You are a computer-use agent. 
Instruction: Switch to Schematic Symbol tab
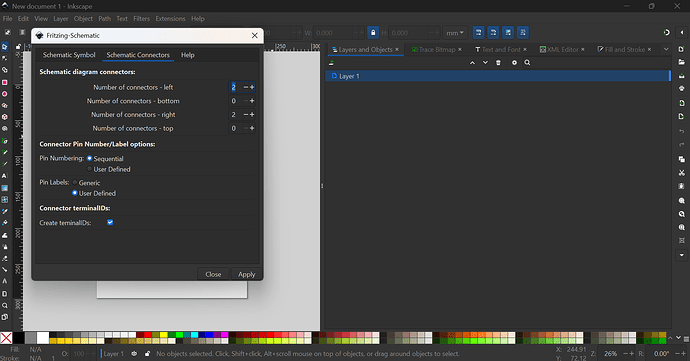(x=69, y=55)
